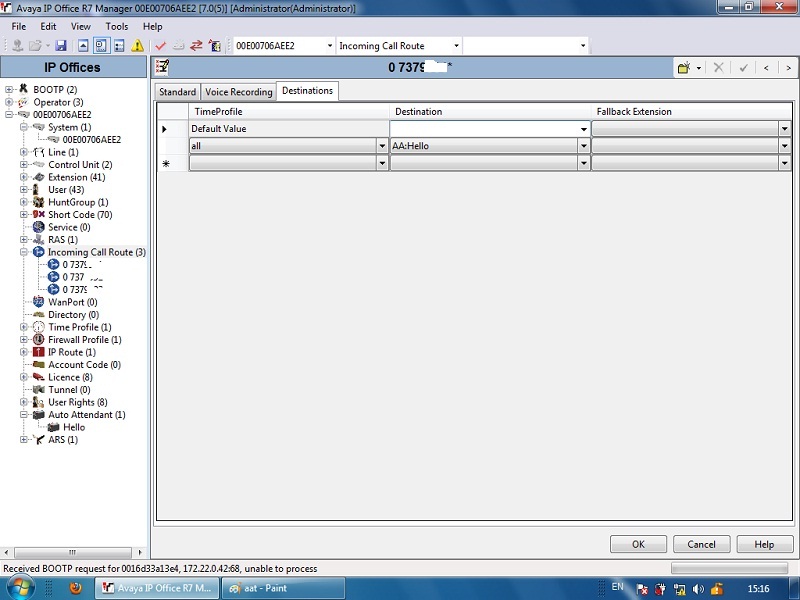Click the delete record X icon
This screenshot has width=800, height=600.
[718, 67]
